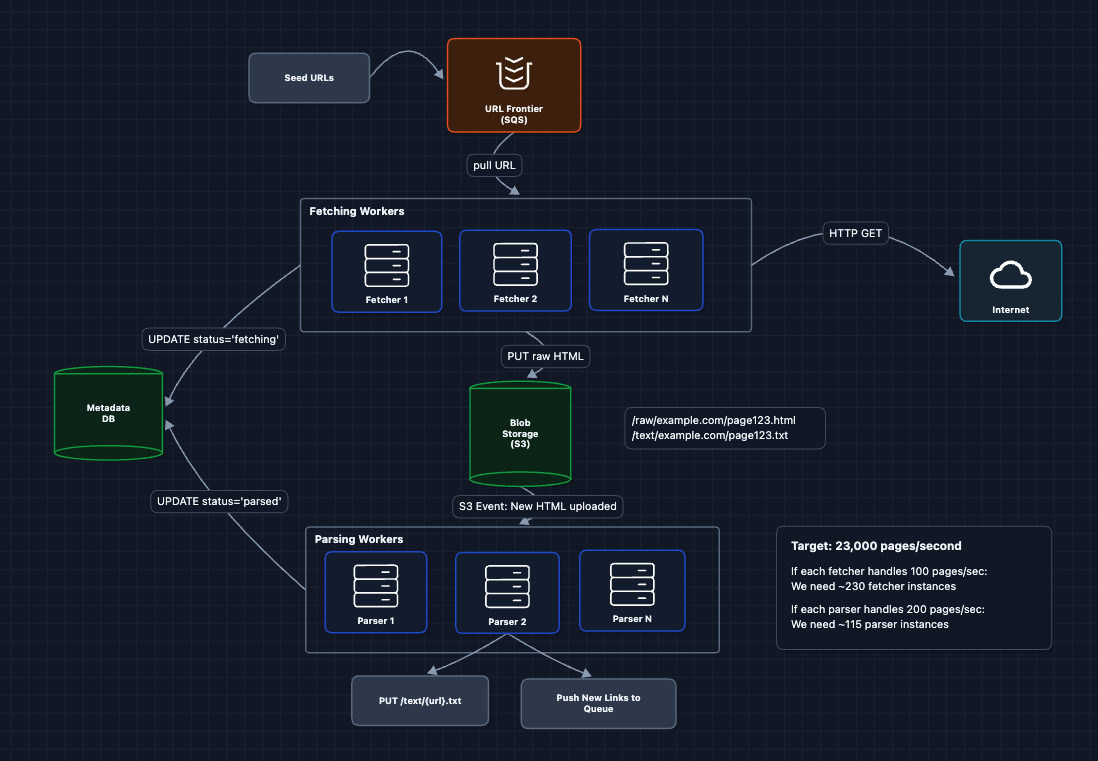The image size is (1098, 761).
Task: Select the 'Push New Links to Queue' node
Action: pos(597,703)
